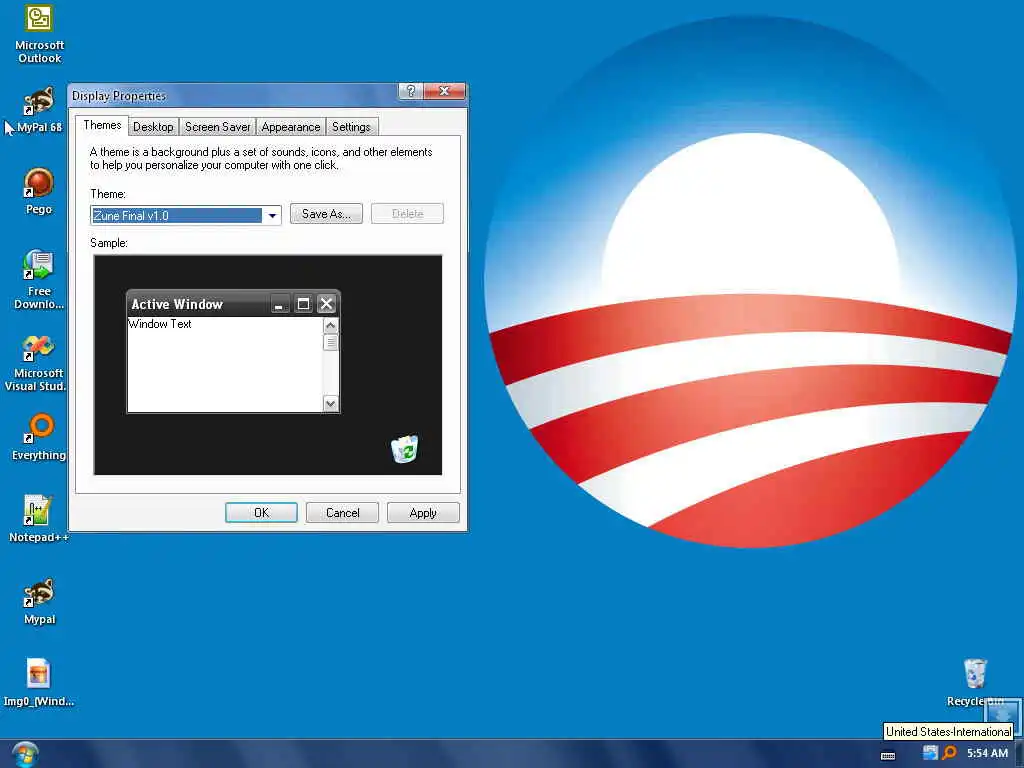1024x768 pixels.
Task: Click the orange Everything magnifier tray icon
Action: tap(949, 753)
